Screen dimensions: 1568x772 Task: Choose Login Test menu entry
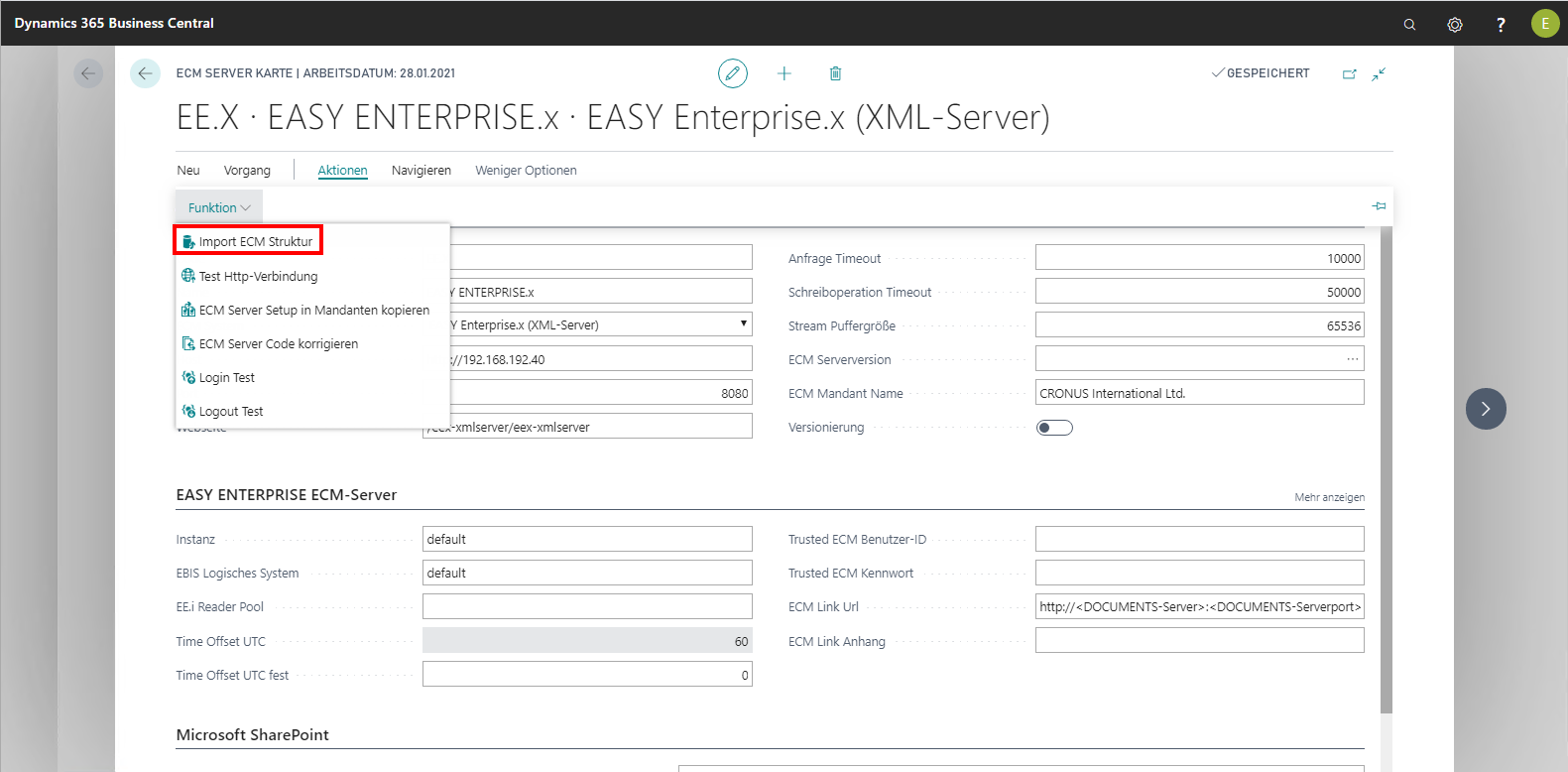coord(312,377)
